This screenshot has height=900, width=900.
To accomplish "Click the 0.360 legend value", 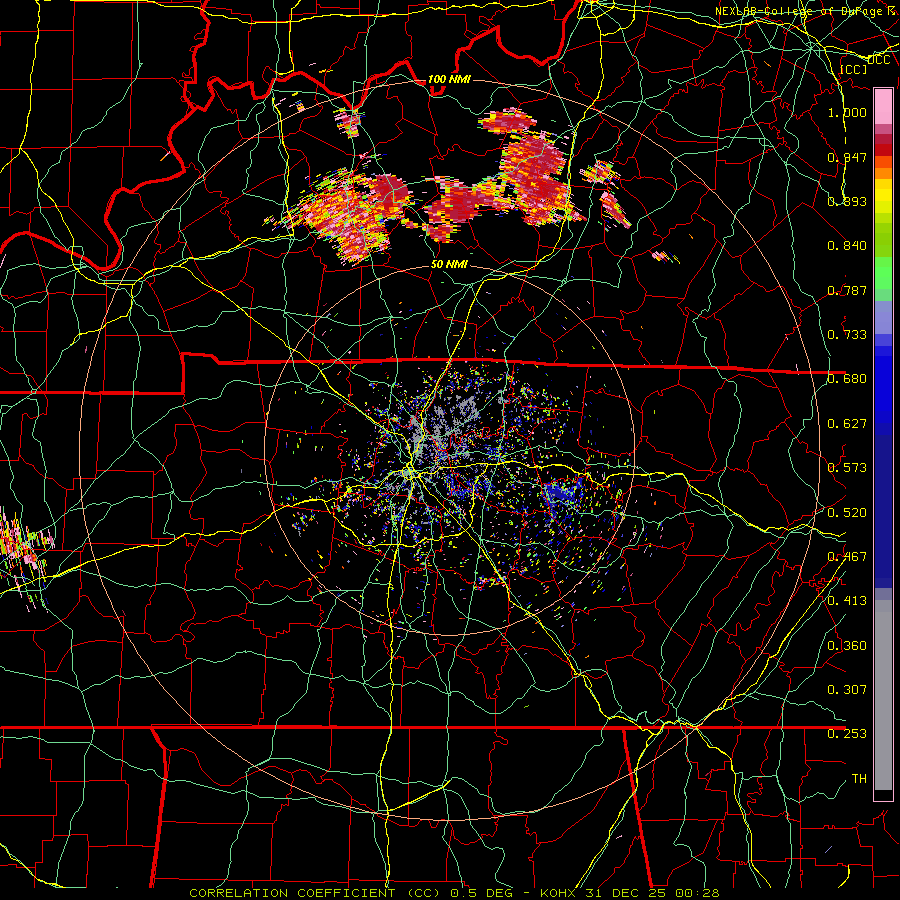I will (x=847, y=646).
